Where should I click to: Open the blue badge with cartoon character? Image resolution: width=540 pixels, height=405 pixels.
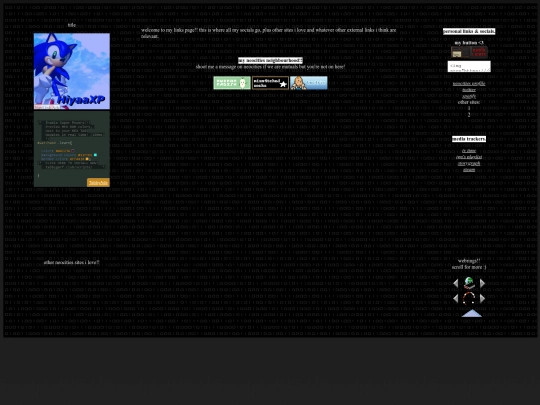pos(309,83)
